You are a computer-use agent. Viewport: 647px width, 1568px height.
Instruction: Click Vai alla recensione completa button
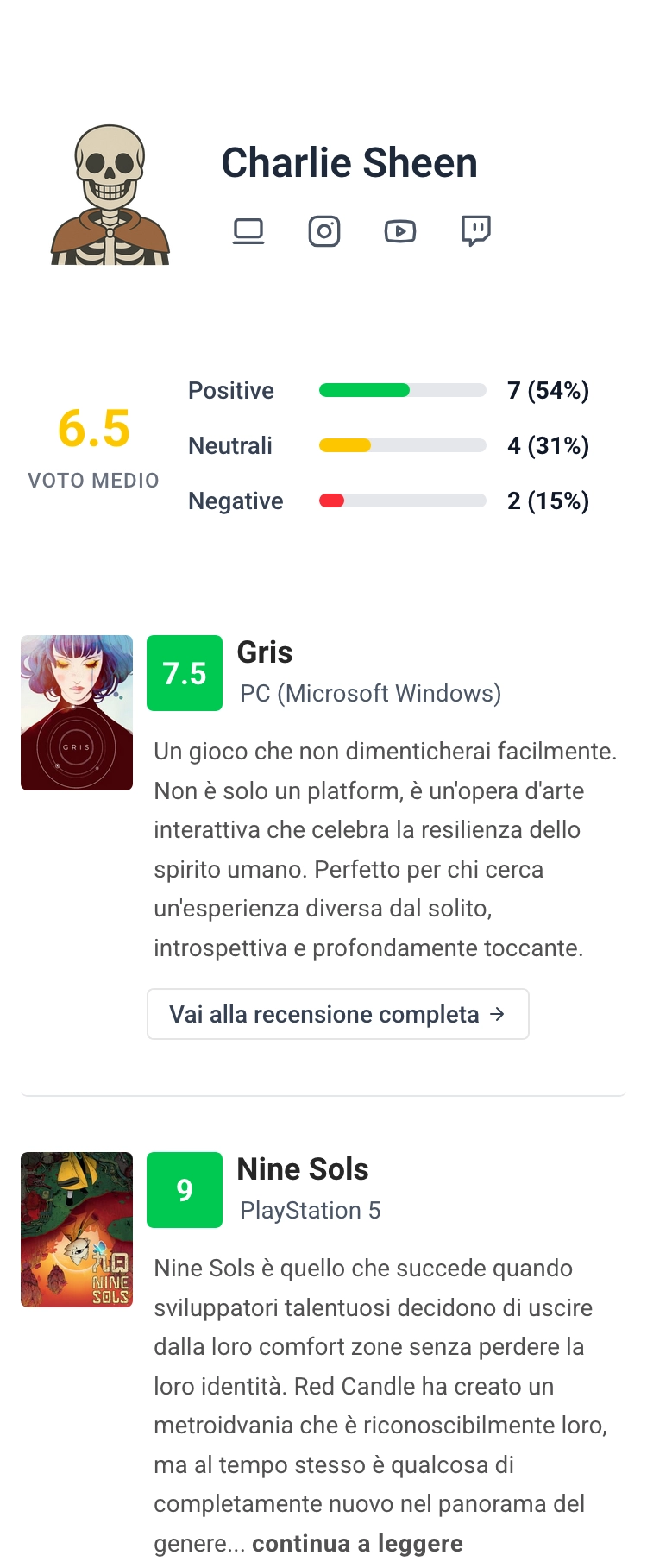(x=338, y=1014)
